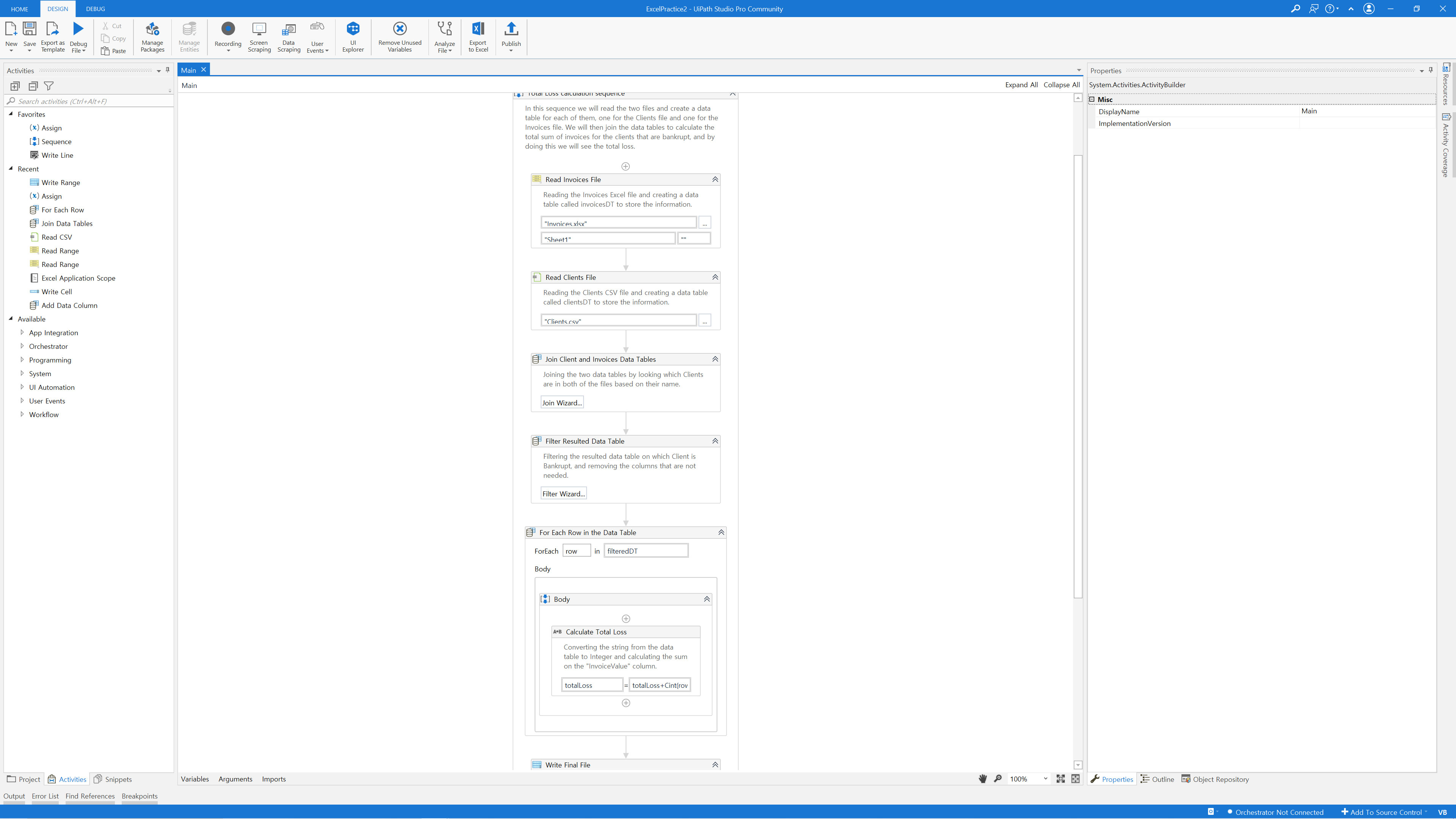
Task: Collapse the Read Invoices File activity
Action: pos(715,179)
